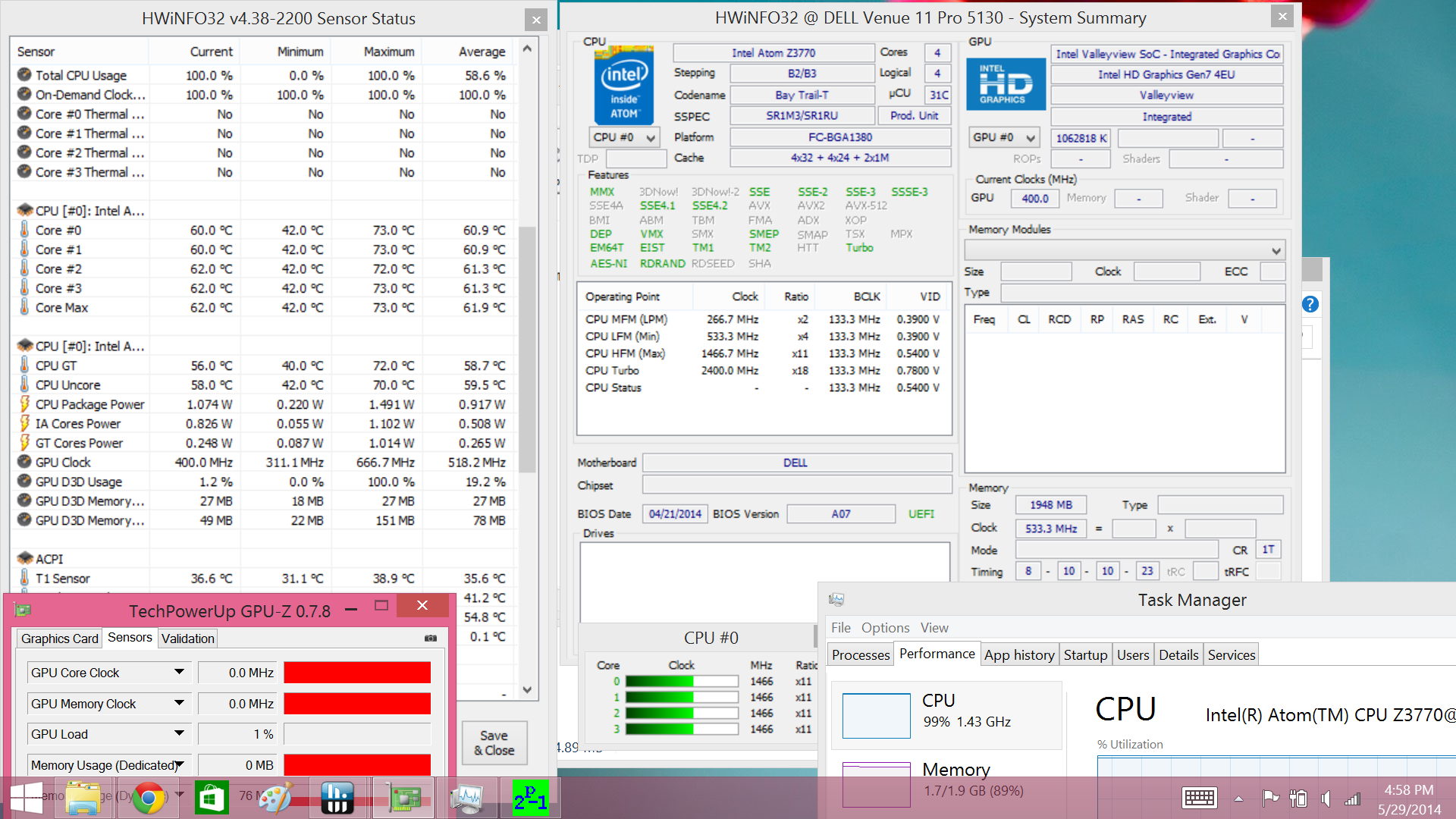The height and width of the screenshot is (819, 1456).
Task: Open the Startup tab in Task Manager
Action: coord(1085,654)
